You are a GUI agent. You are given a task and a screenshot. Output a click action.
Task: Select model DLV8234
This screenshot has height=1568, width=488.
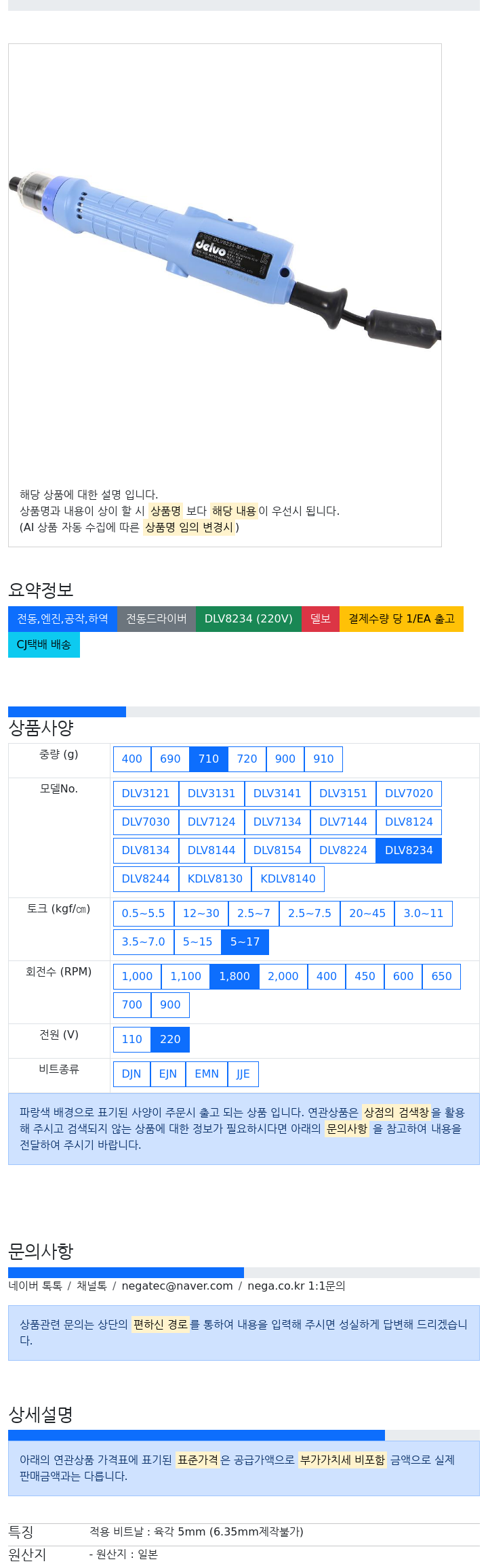[409, 851]
